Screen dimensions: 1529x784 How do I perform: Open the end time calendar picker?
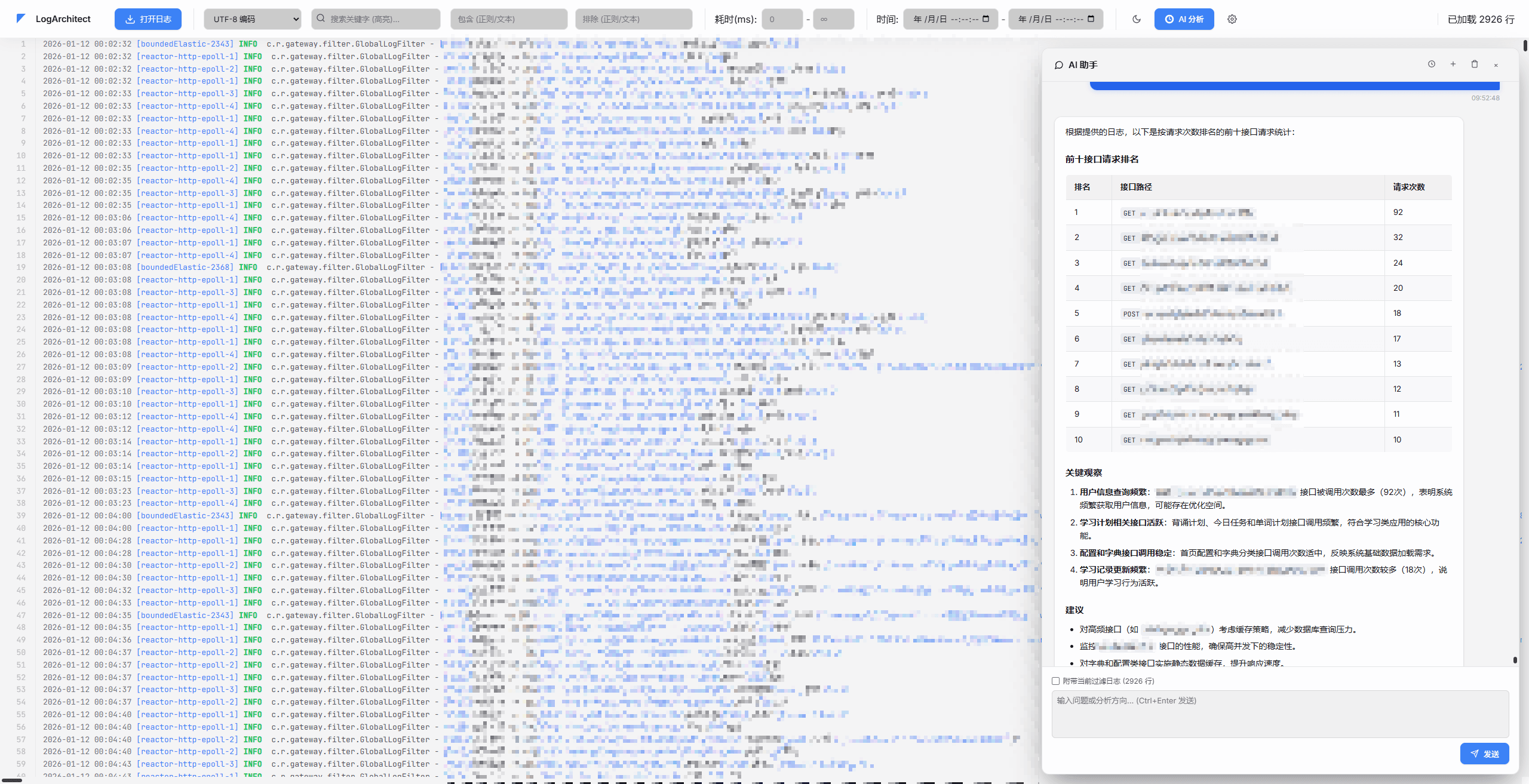point(1091,19)
